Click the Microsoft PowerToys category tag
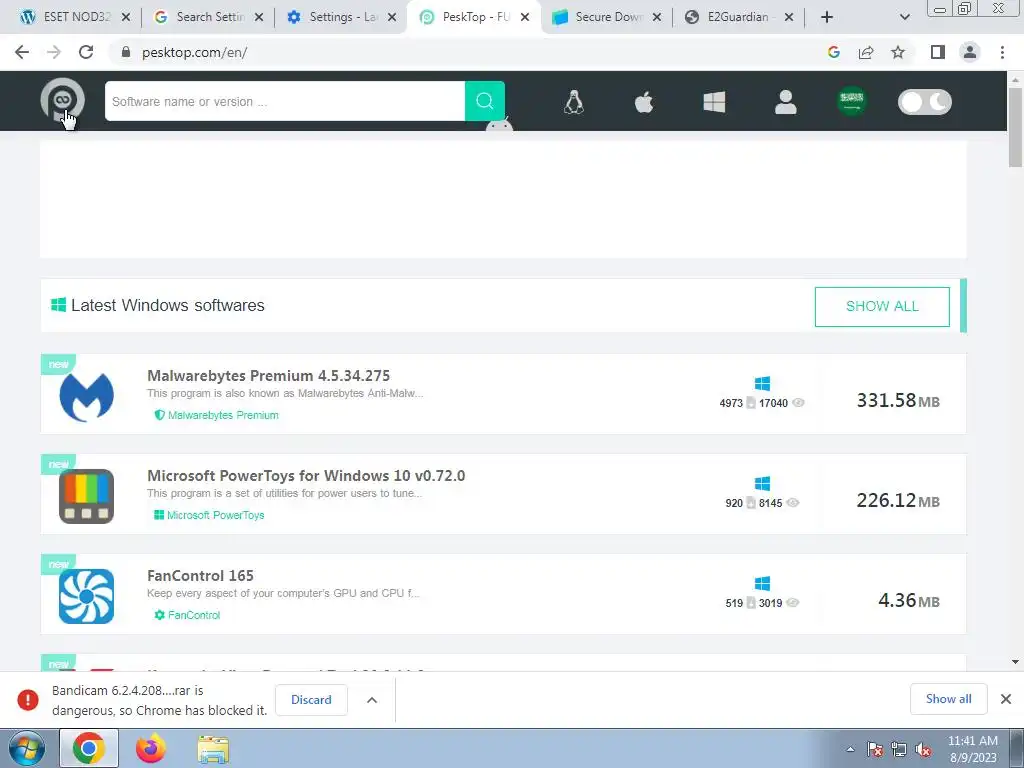 point(209,515)
